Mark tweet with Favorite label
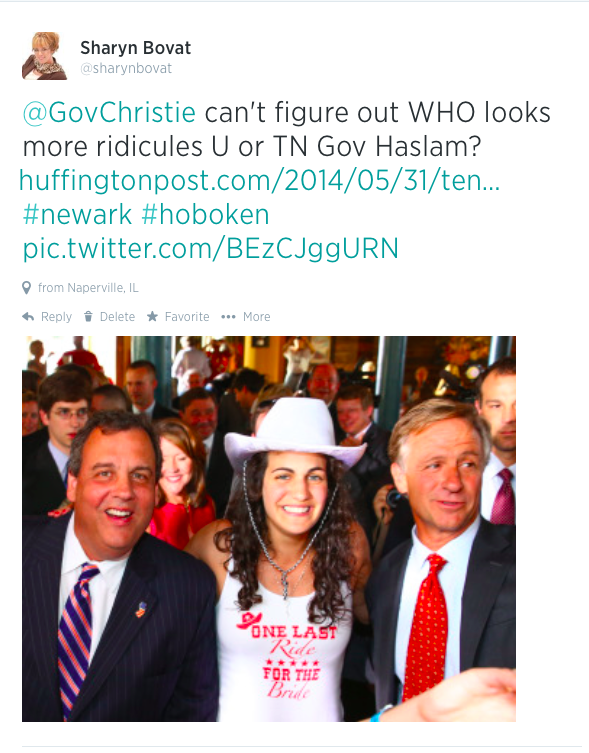 pos(187,316)
